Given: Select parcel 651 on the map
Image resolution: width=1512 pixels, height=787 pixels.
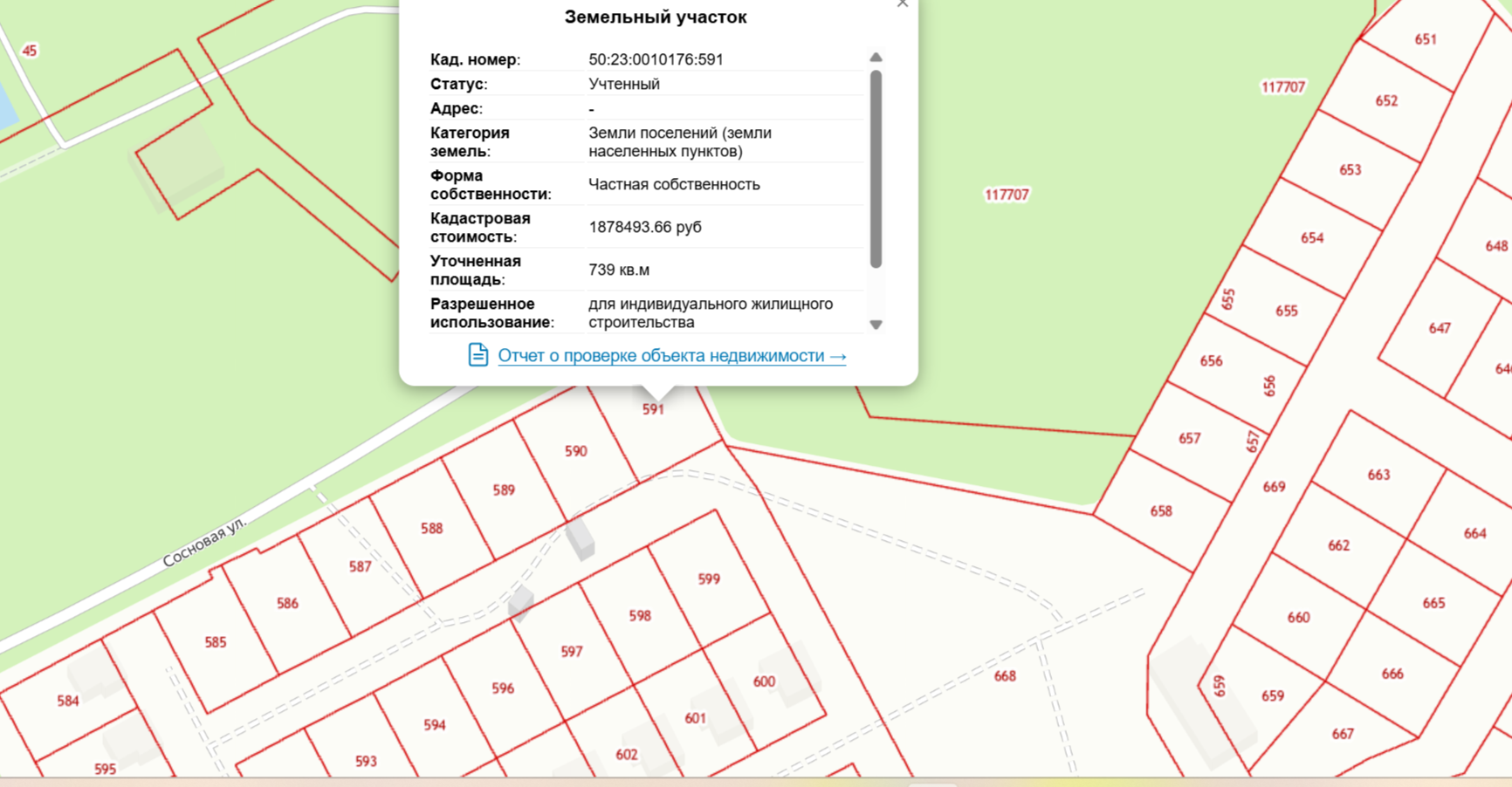Looking at the screenshot, I should coord(1426,39).
